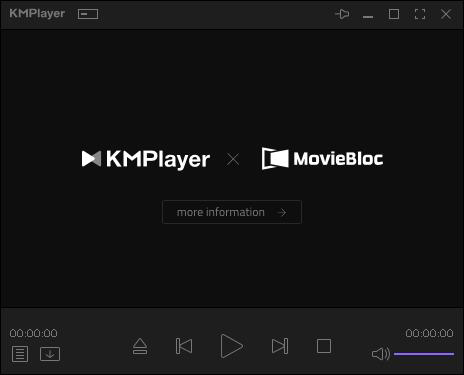Enter fullscreen mode
Screen dimensions: 464x375
pos(420,14)
